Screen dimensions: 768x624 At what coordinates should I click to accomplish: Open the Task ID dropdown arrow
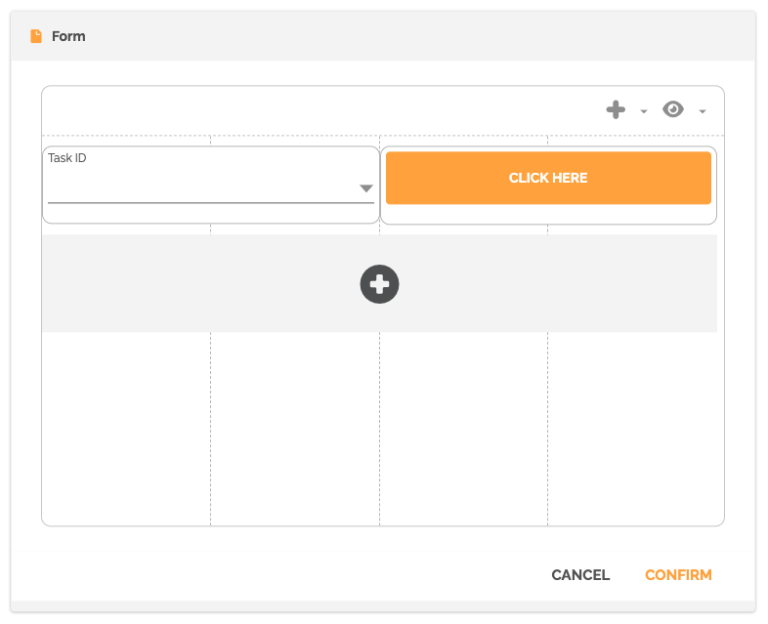point(366,189)
